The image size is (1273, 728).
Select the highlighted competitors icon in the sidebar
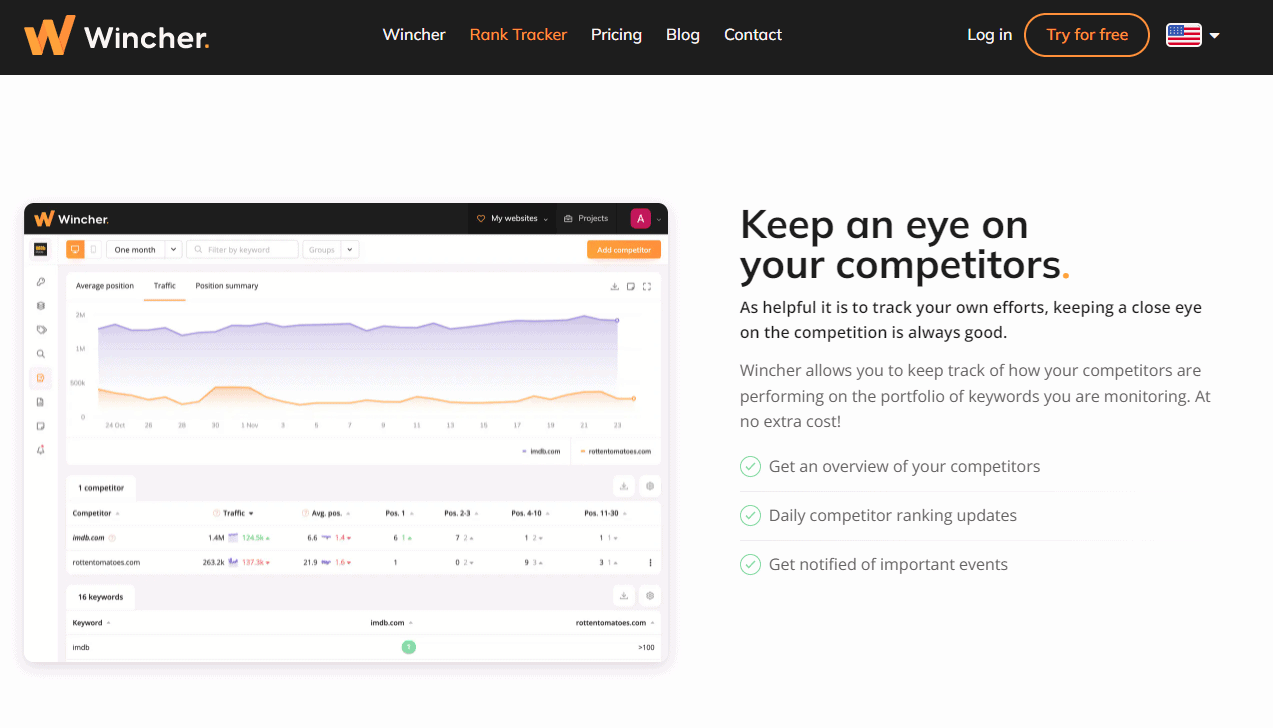click(41, 378)
